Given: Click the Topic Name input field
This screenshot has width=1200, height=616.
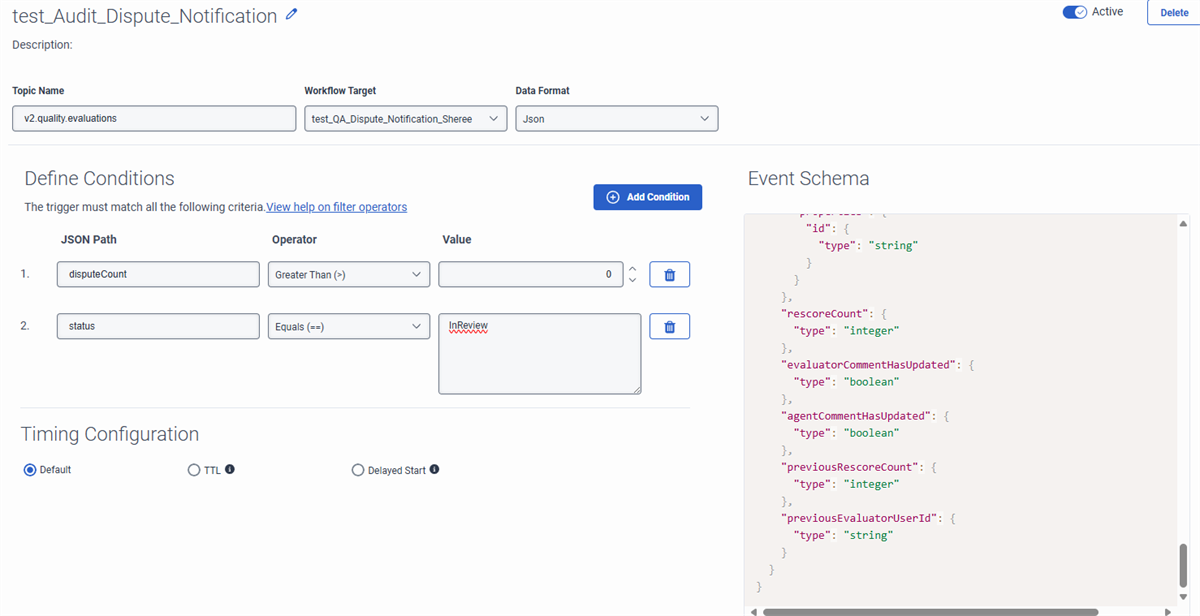Looking at the screenshot, I should (154, 119).
